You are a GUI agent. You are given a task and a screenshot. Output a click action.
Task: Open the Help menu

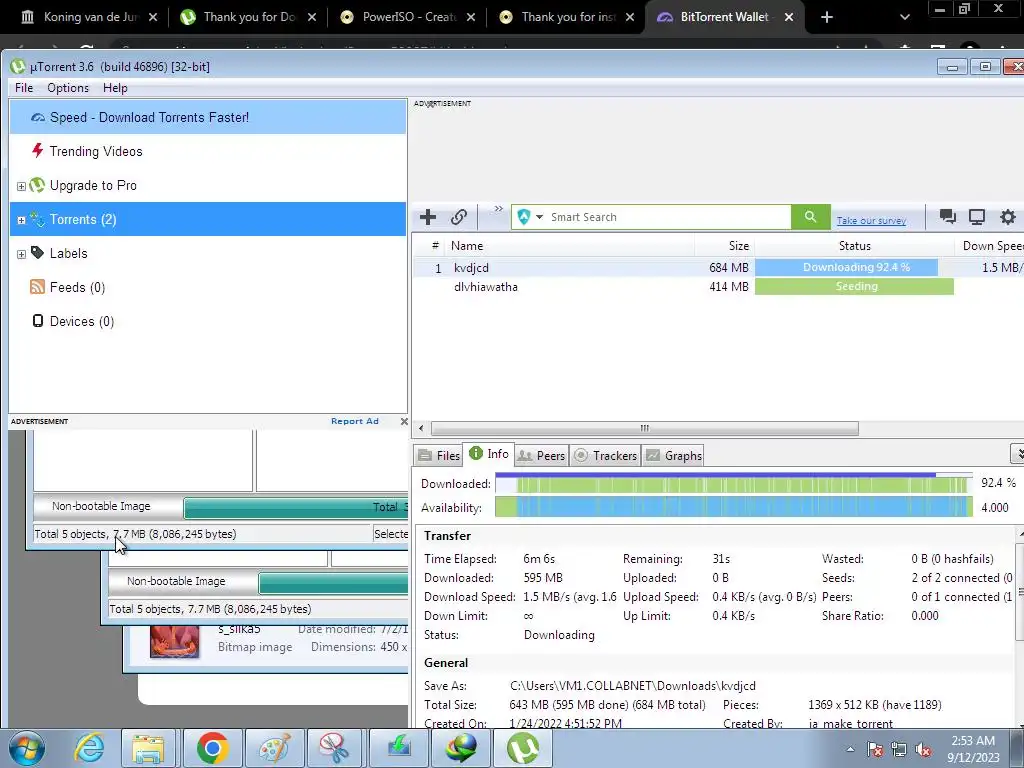(x=115, y=88)
